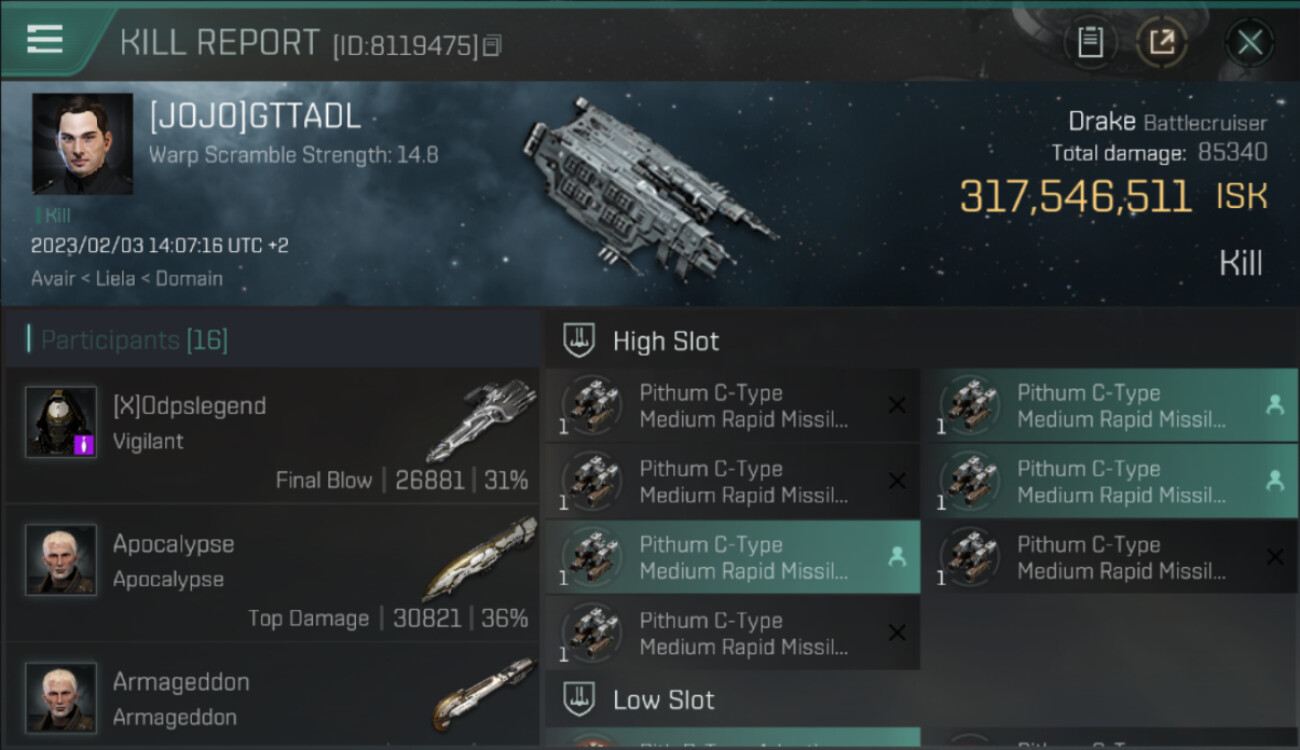Share the kill report externally
Viewport: 1300px width, 750px height.
click(1162, 42)
